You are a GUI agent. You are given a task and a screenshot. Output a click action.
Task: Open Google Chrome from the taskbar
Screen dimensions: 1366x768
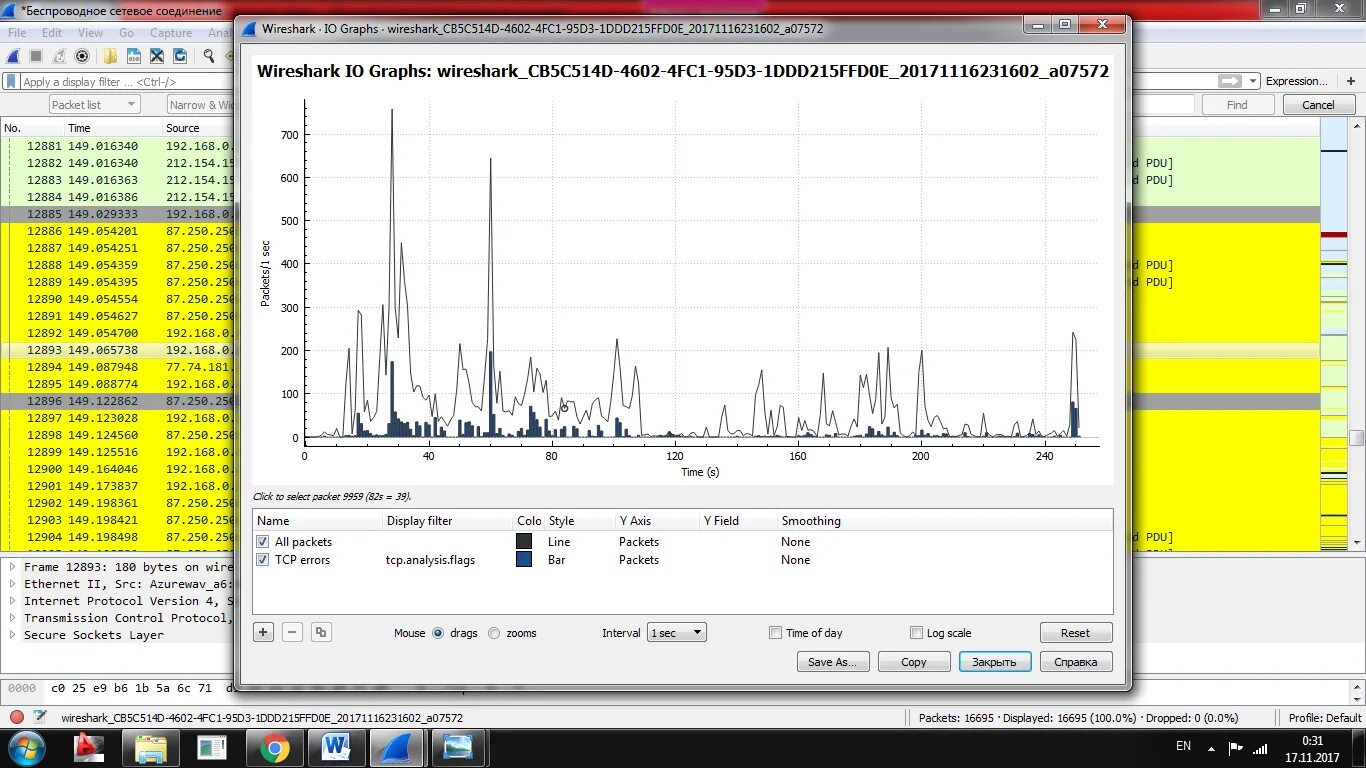pos(275,748)
